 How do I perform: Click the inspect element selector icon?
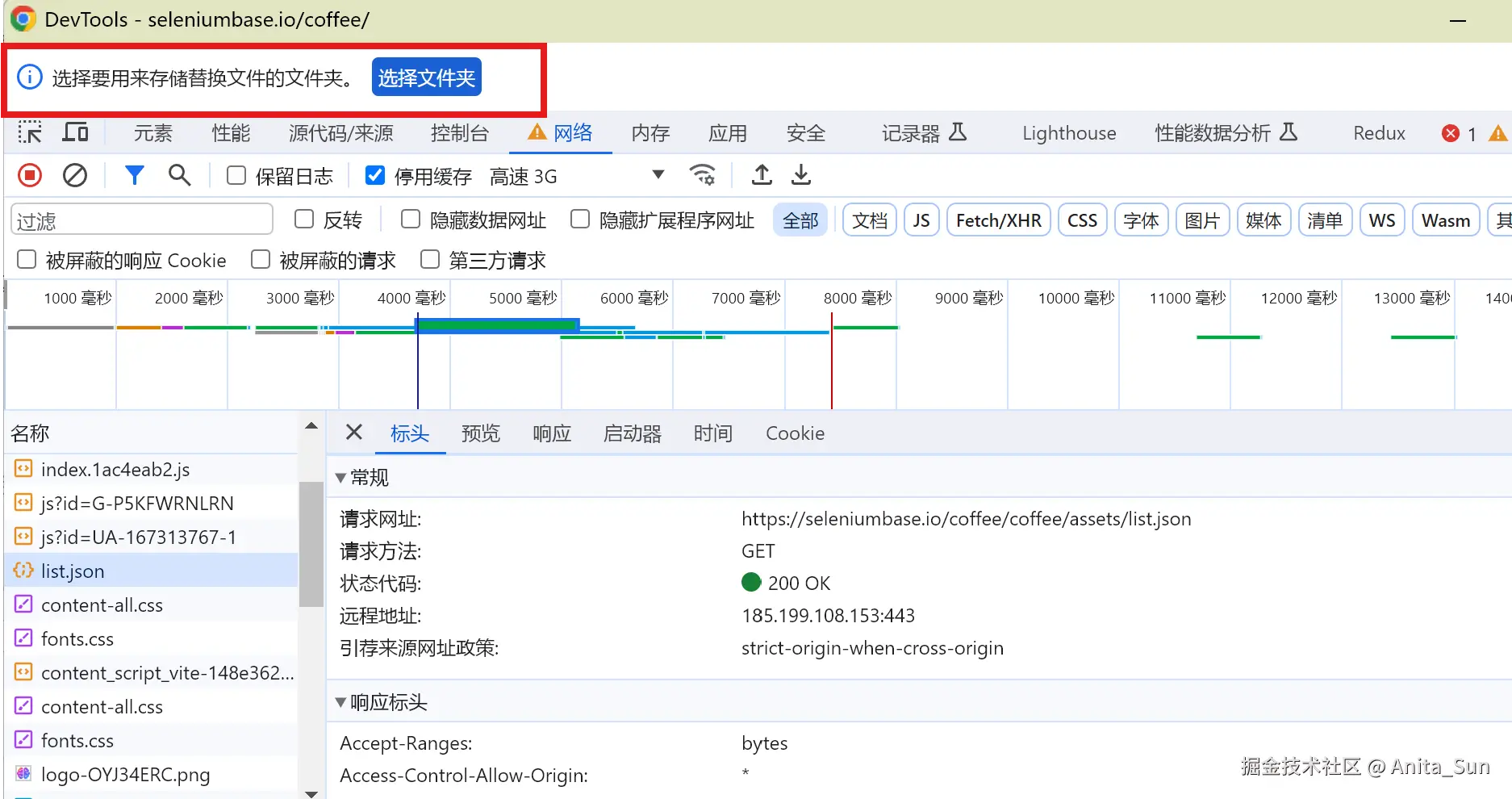pyautogui.click(x=30, y=132)
